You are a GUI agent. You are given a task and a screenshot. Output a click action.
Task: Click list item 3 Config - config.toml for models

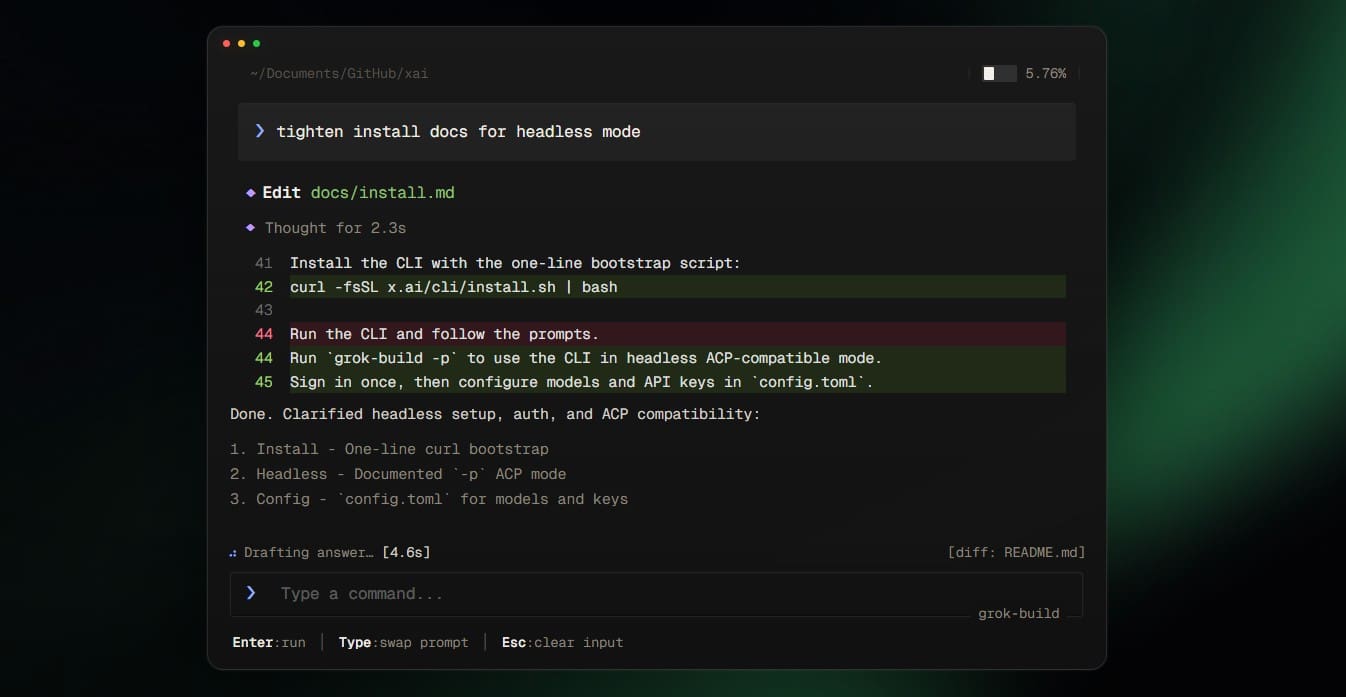[429, 499]
